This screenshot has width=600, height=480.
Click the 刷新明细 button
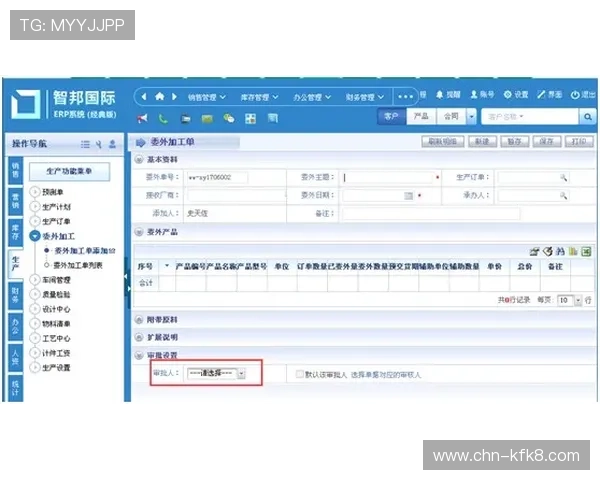pyautogui.click(x=442, y=142)
